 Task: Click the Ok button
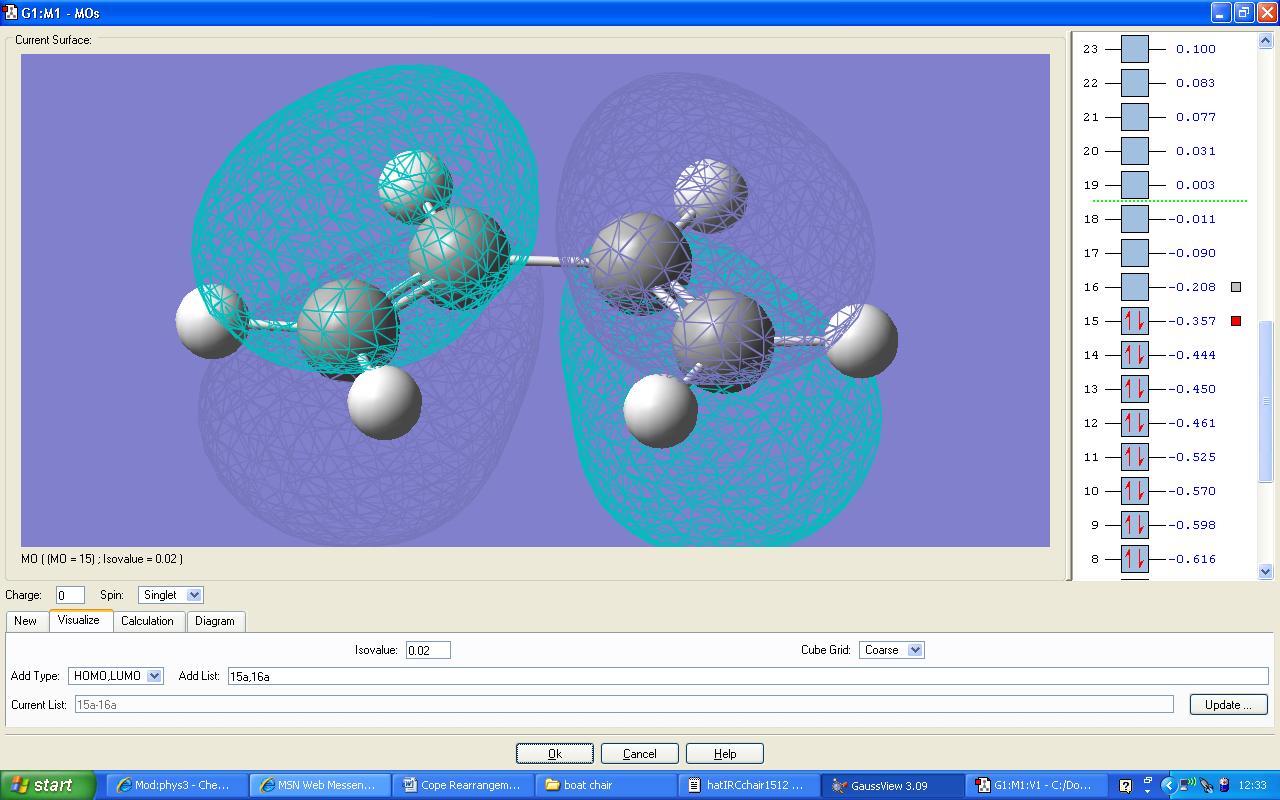tap(555, 754)
